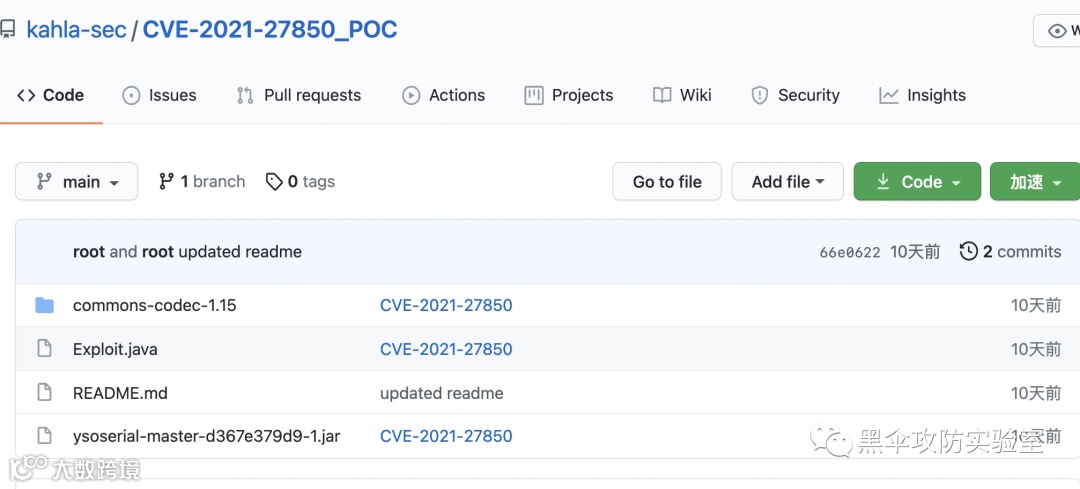Go to the Security tab
The width and height of the screenshot is (1080, 489).
795,95
